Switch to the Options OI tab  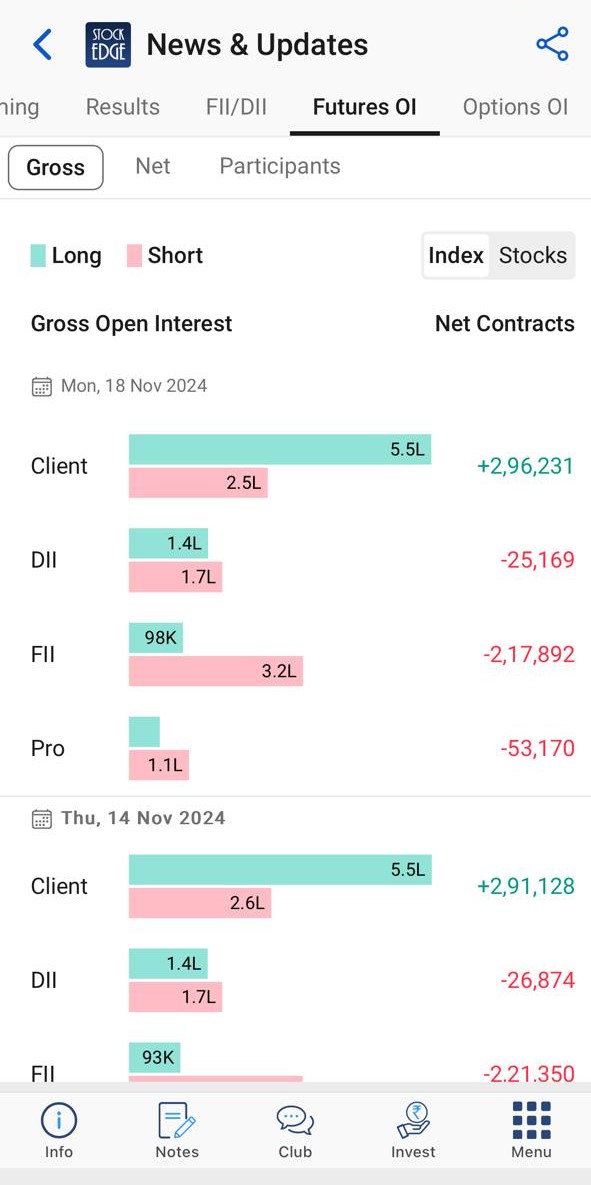tap(516, 107)
